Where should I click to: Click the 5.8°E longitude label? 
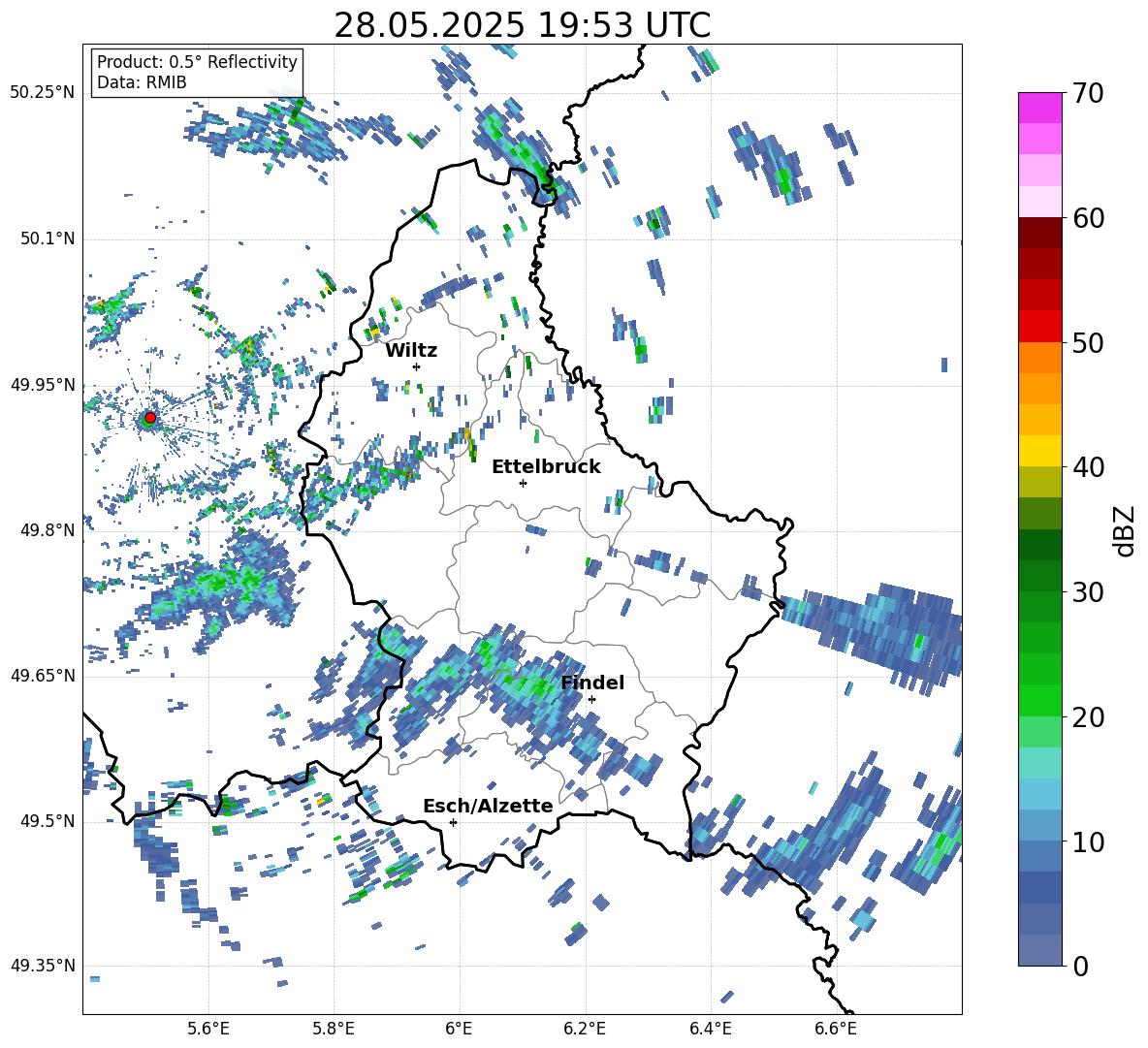point(334,1029)
